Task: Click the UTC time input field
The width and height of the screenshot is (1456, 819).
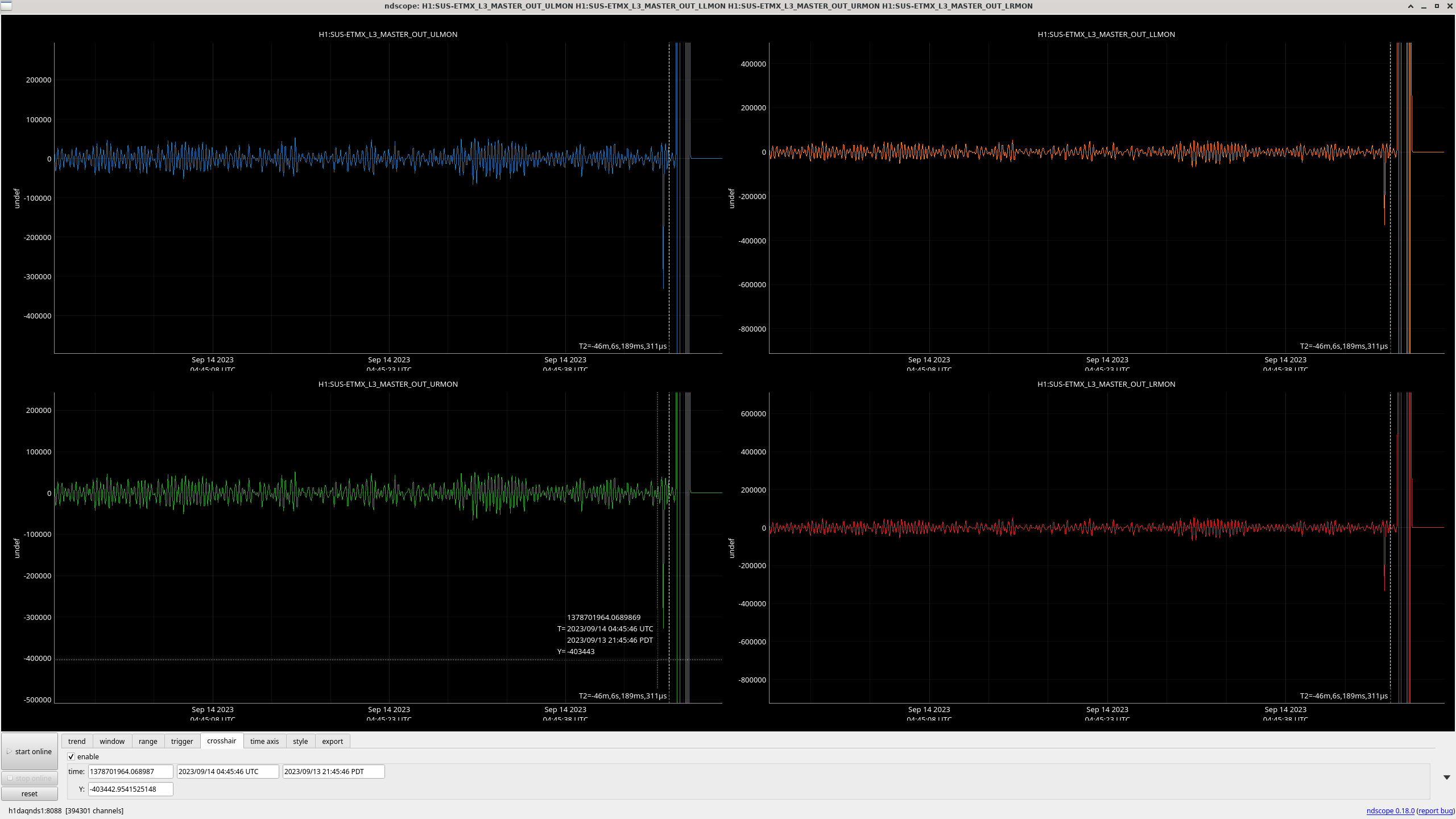Action: [x=228, y=772]
